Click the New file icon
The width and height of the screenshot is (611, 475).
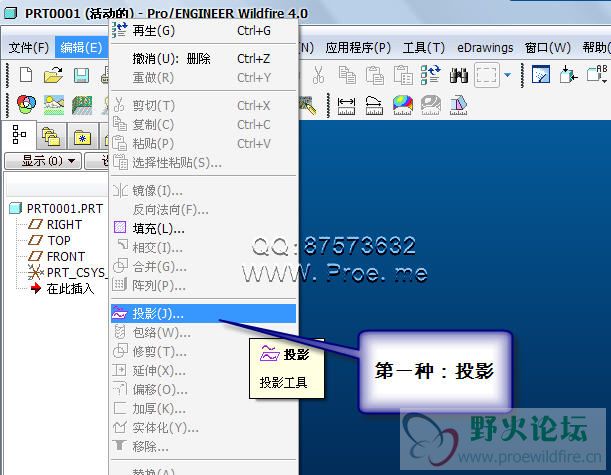point(26,75)
